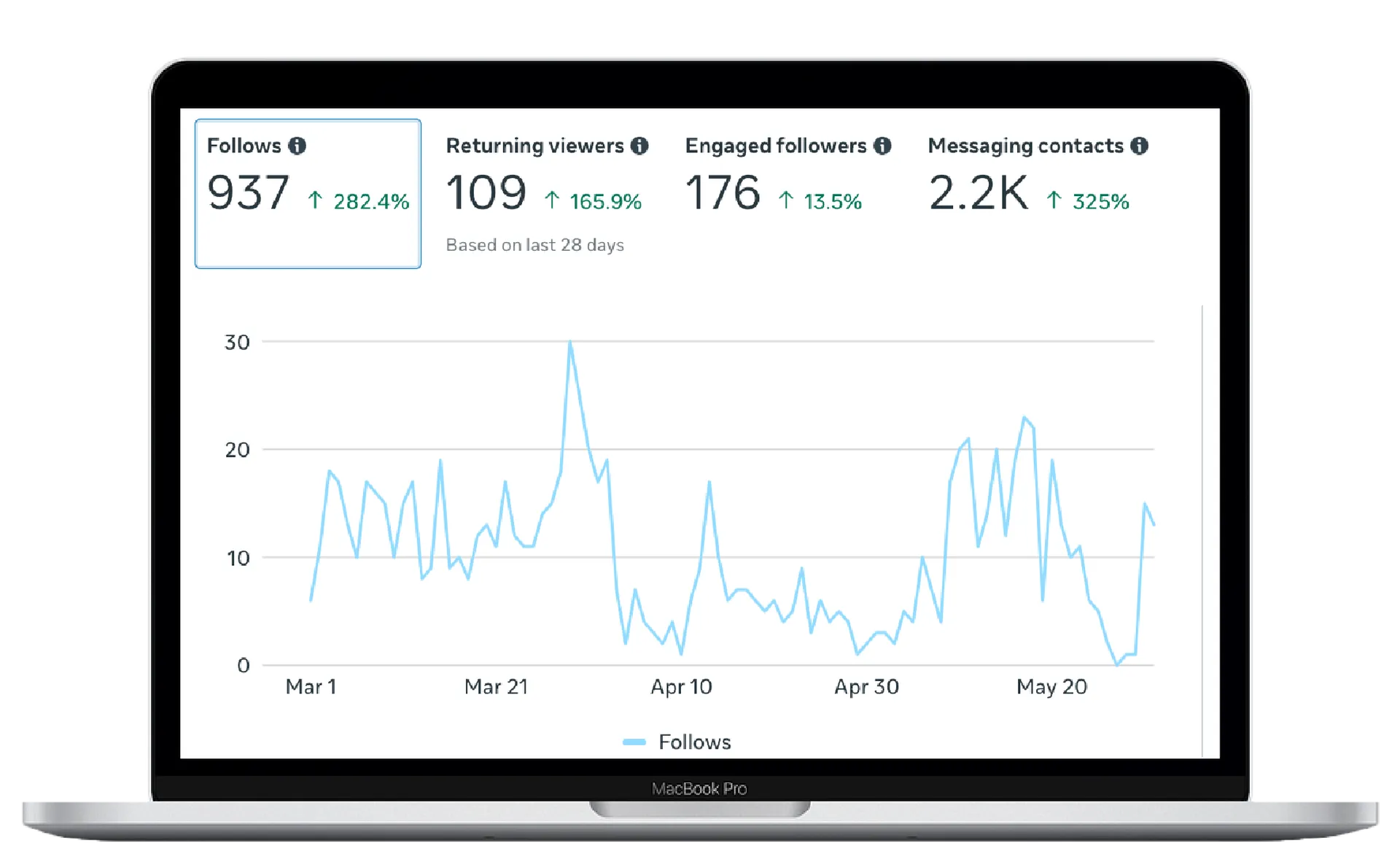This screenshot has height=867, width=1400.
Task: Open the Messaging contacts metric
Action: point(1024,146)
